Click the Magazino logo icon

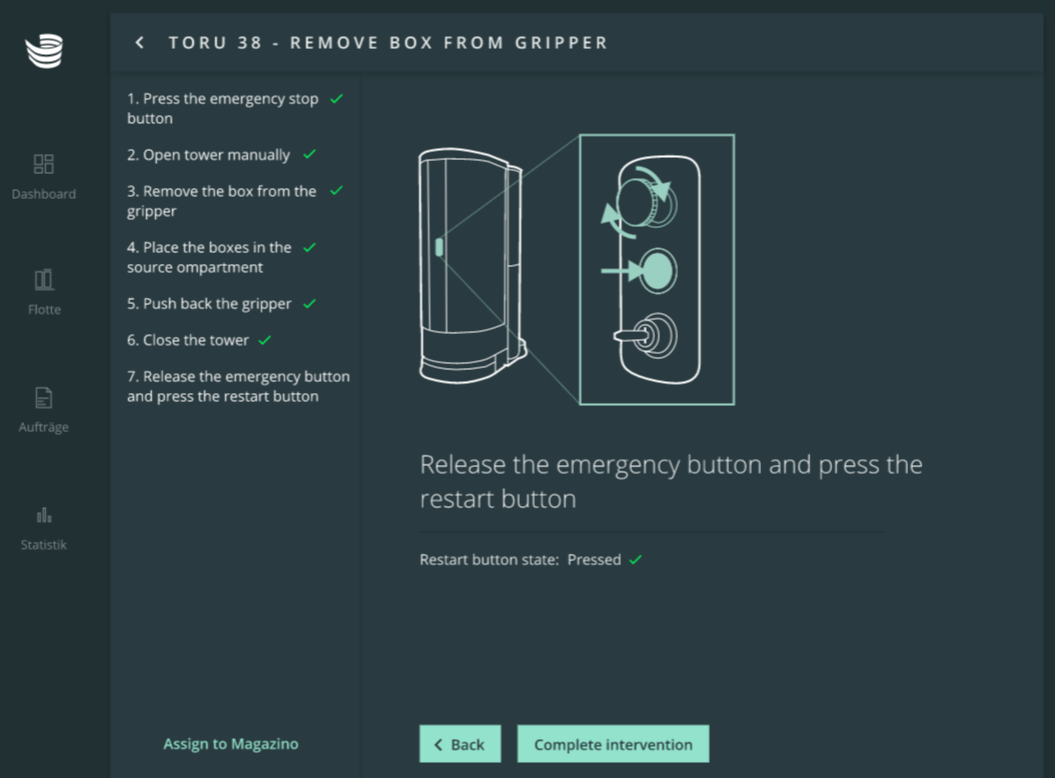44,50
